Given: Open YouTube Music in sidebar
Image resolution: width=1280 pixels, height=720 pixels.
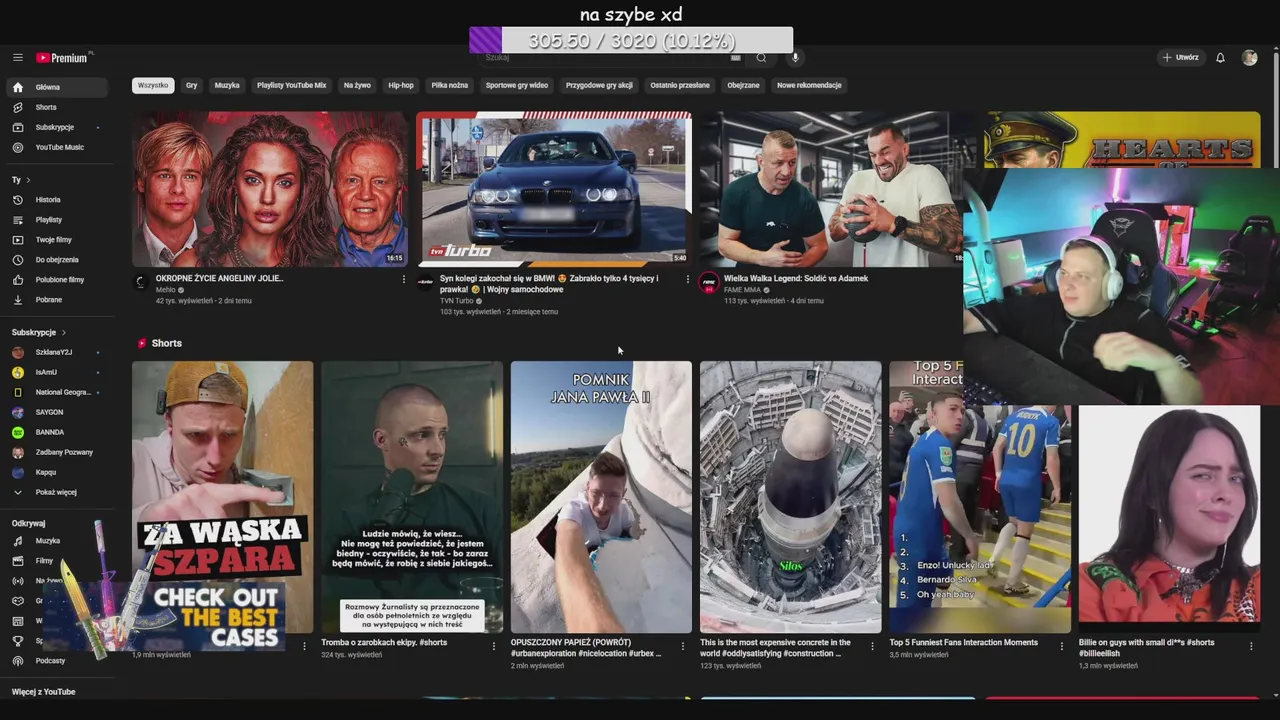Looking at the screenshot, I should coord(57,147).
